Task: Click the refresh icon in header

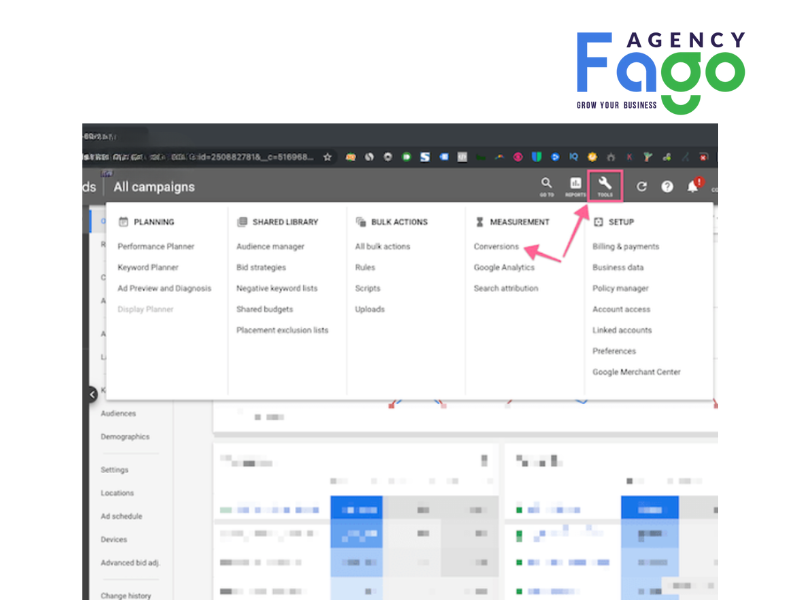Action: coord(641,186)
